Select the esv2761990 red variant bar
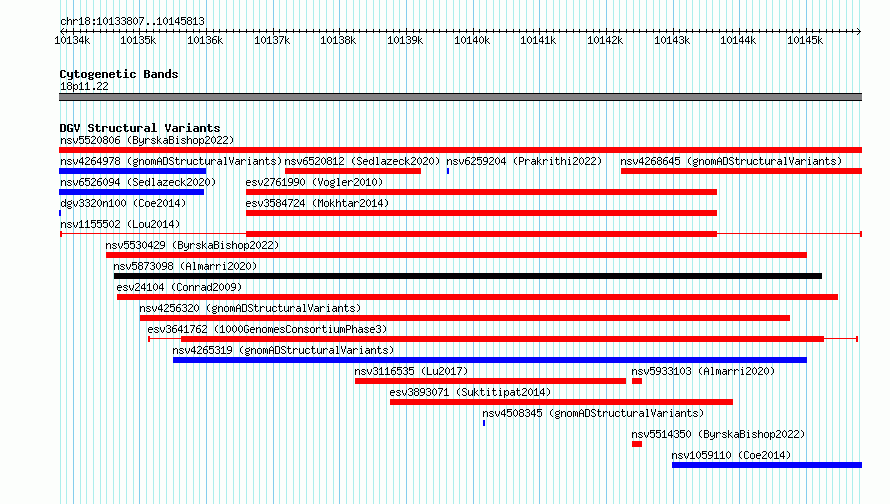Image resolution: width=890 pixels, height=504 pixels. pos(481,192)
